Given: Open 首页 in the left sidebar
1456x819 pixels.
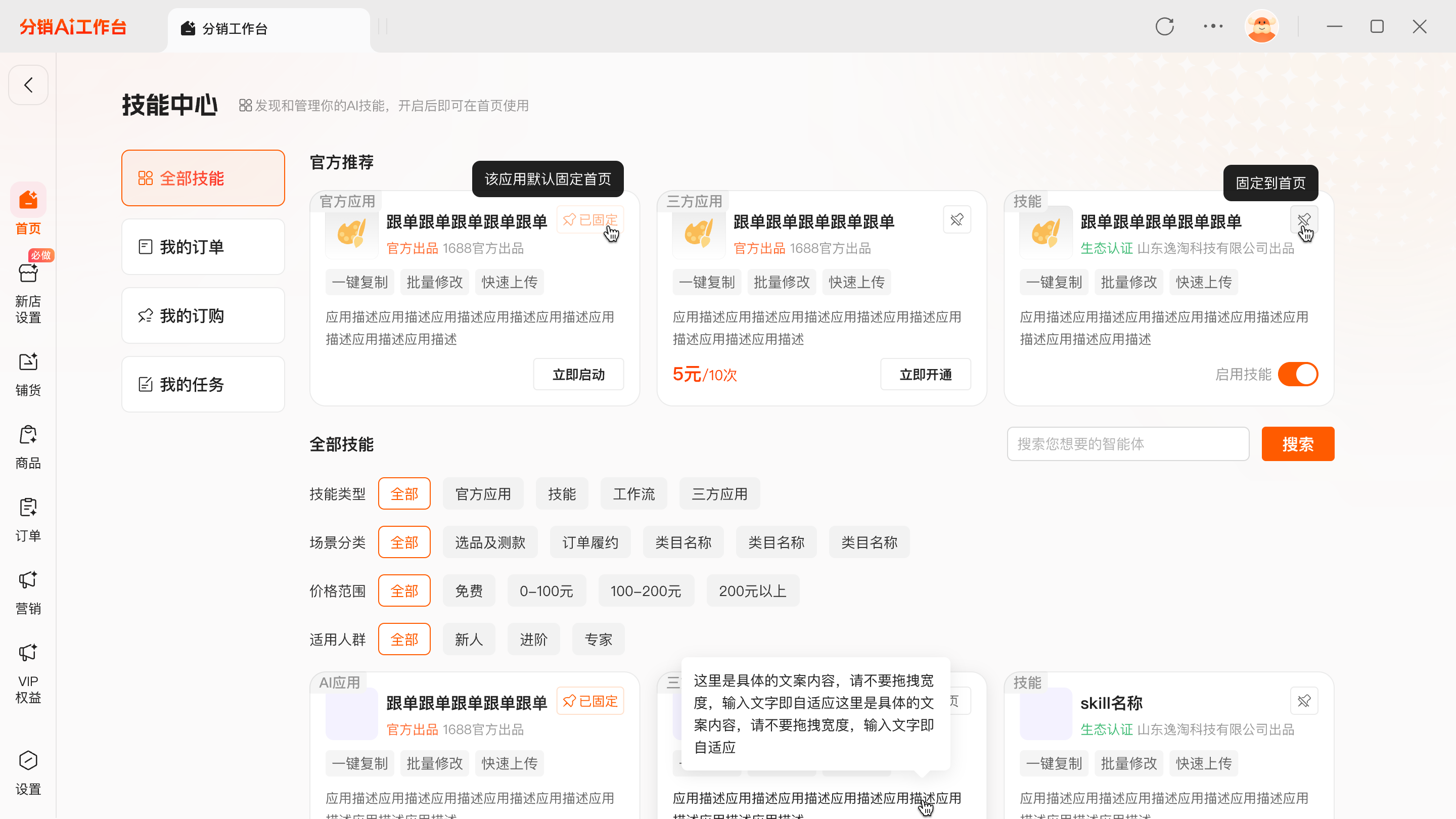Looking at the screenshot, I should coord(28,209).
